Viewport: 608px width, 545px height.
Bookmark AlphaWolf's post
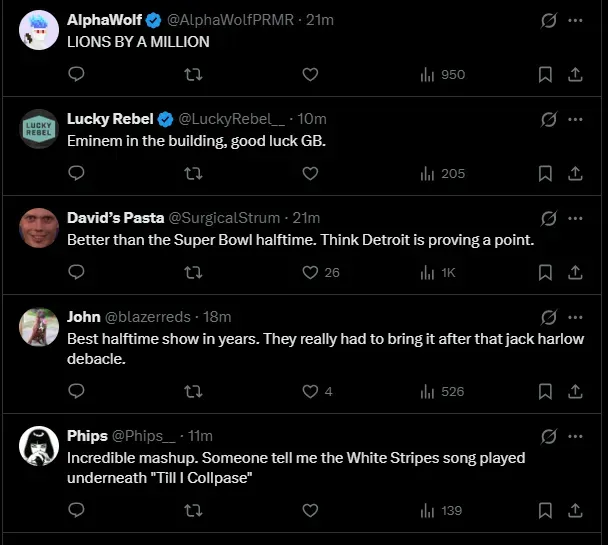tap(545, 74)
